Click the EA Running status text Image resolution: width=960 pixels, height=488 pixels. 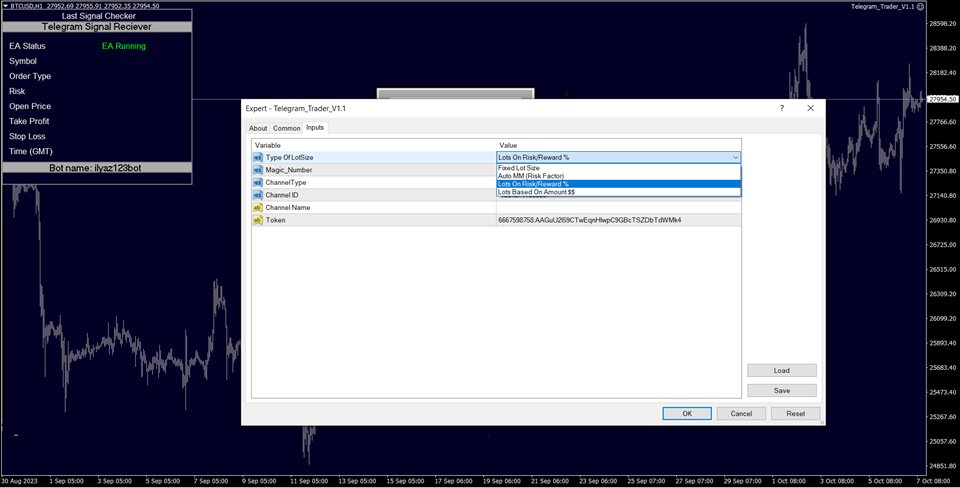pyautogui.click(x=124, y=46)
